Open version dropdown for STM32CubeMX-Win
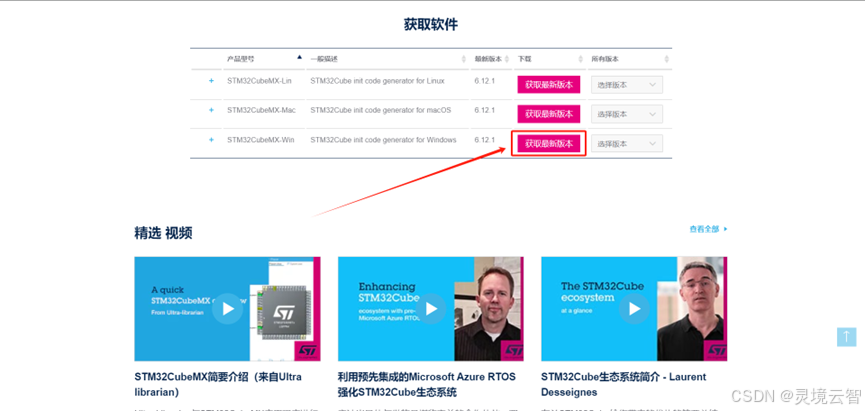Viewport: 865px width, 411px height. click(x=627, y=144)
